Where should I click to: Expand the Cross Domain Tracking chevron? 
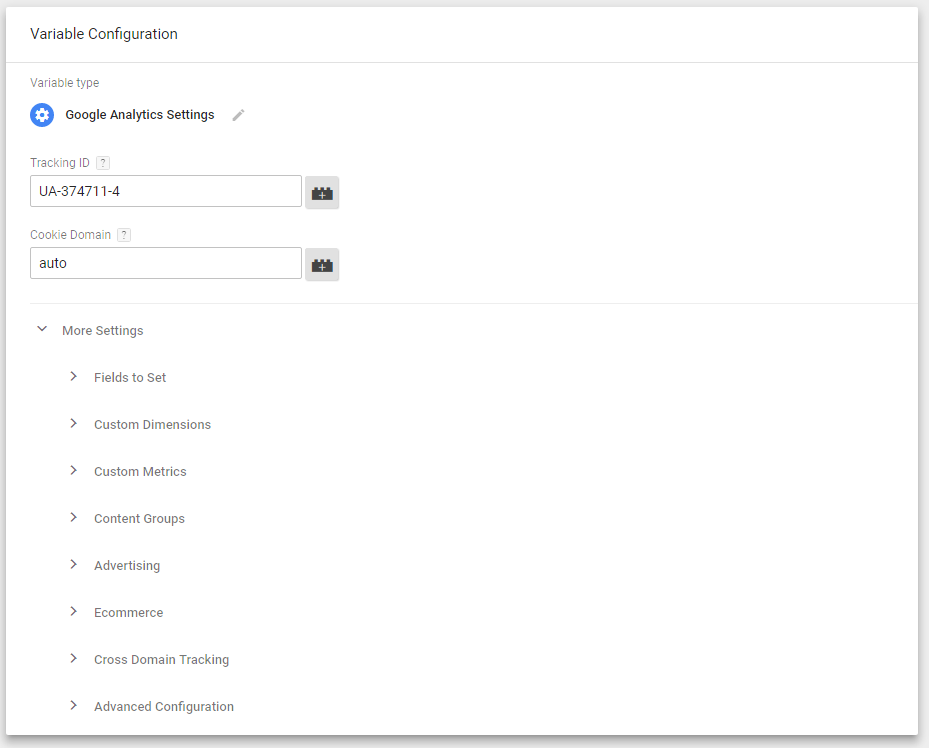pyautogui.click(x=73, y=658)
